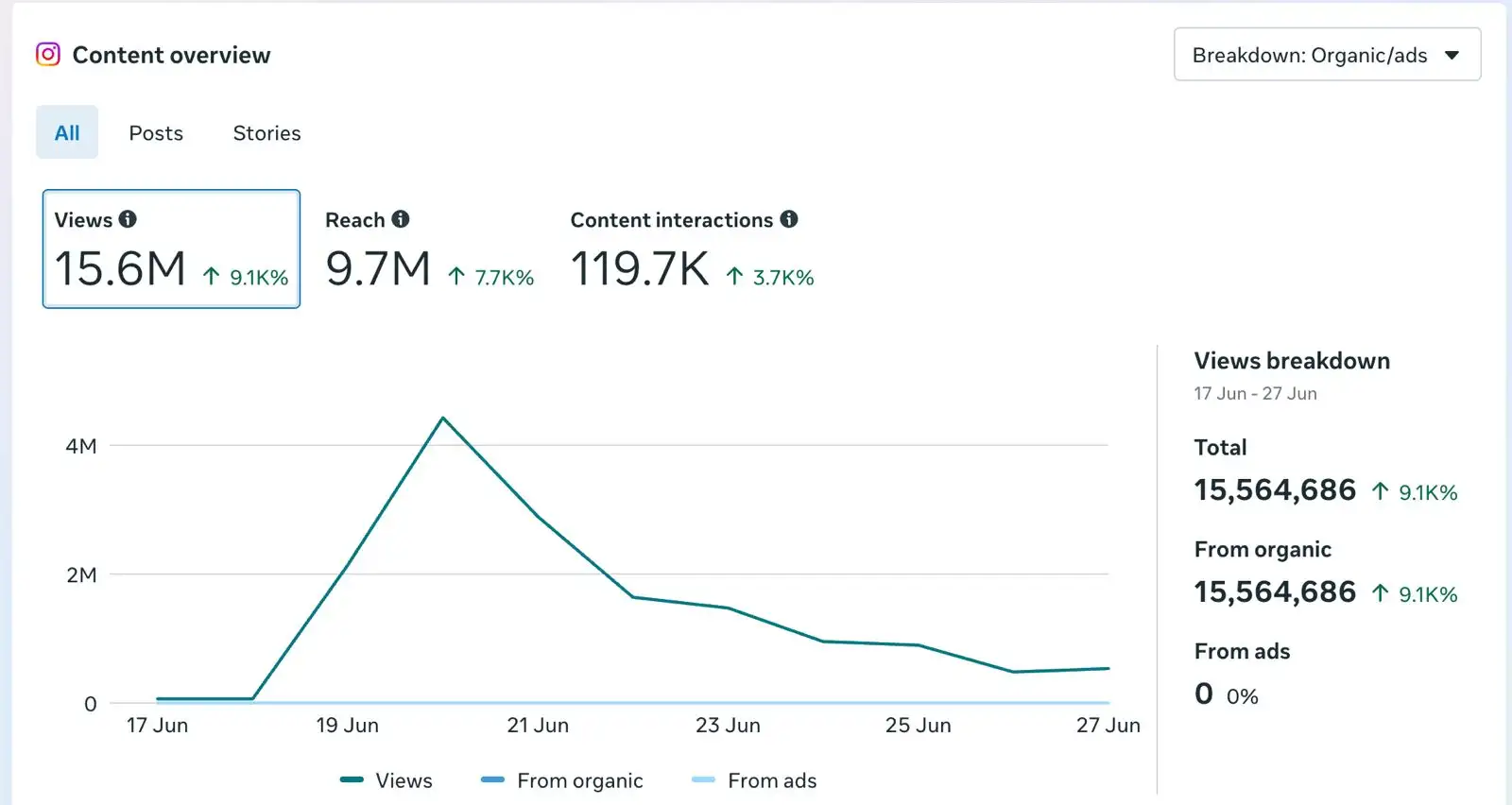This screenshot has height=805, width=1512.
Task: Click the Total views increase arrow
Action: click(1380, 491)
